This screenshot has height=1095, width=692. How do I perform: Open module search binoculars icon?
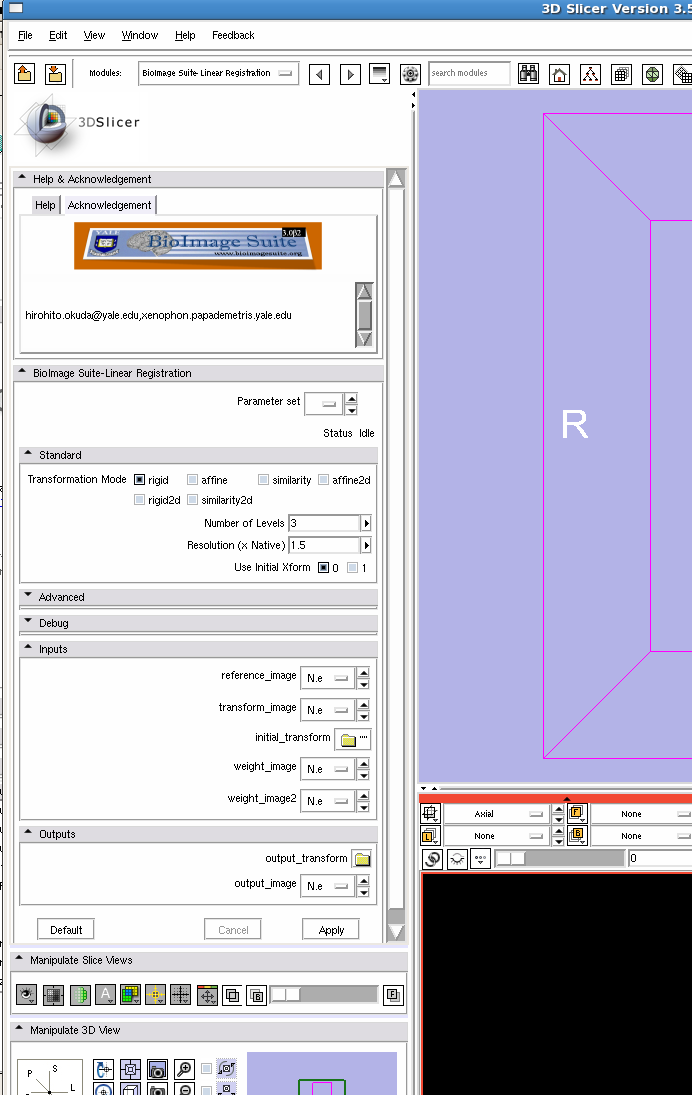click(x=529, y=74)
